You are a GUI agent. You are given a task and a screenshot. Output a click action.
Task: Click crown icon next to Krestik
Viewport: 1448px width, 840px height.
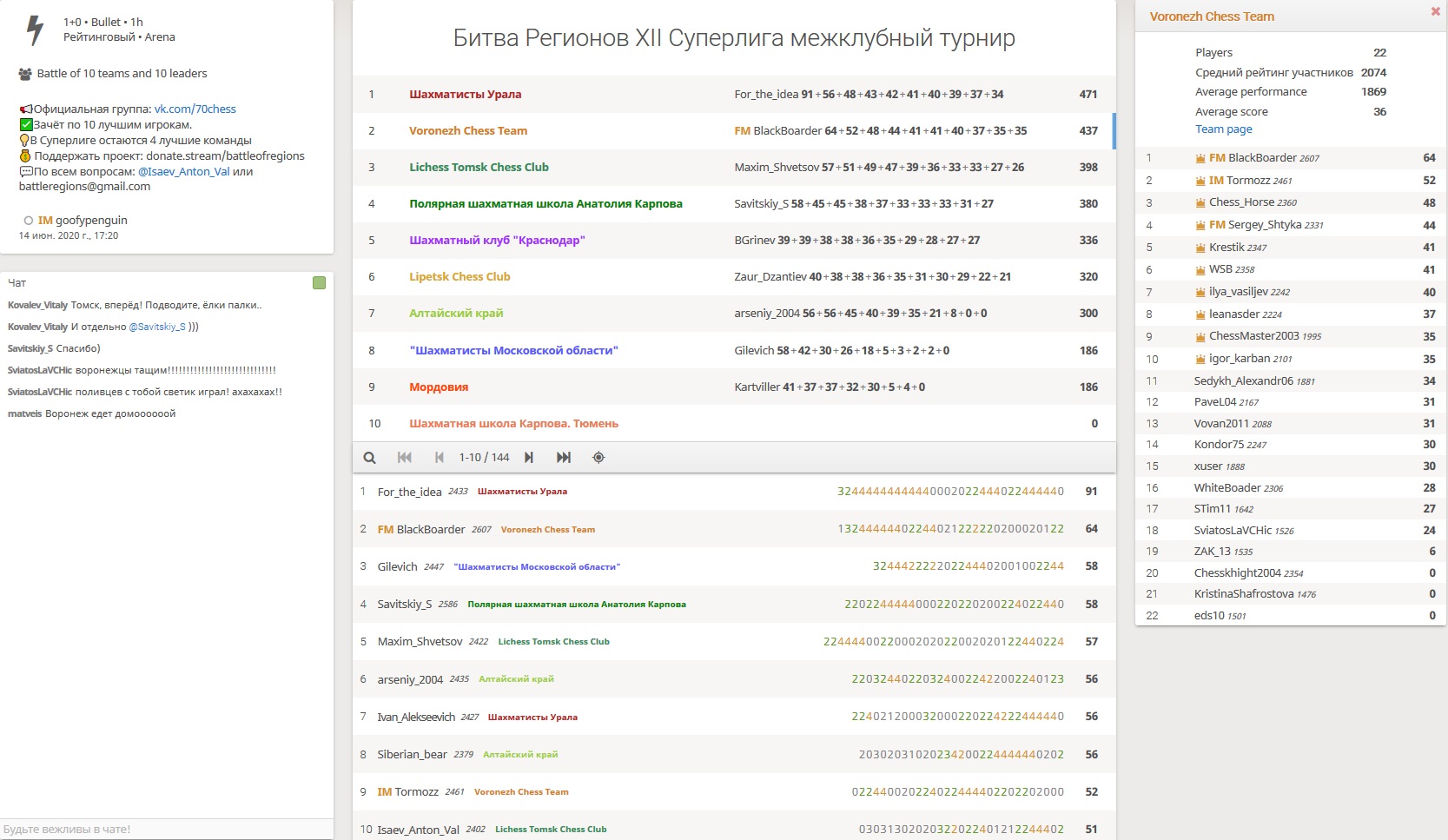click(x=1200, y=248)
